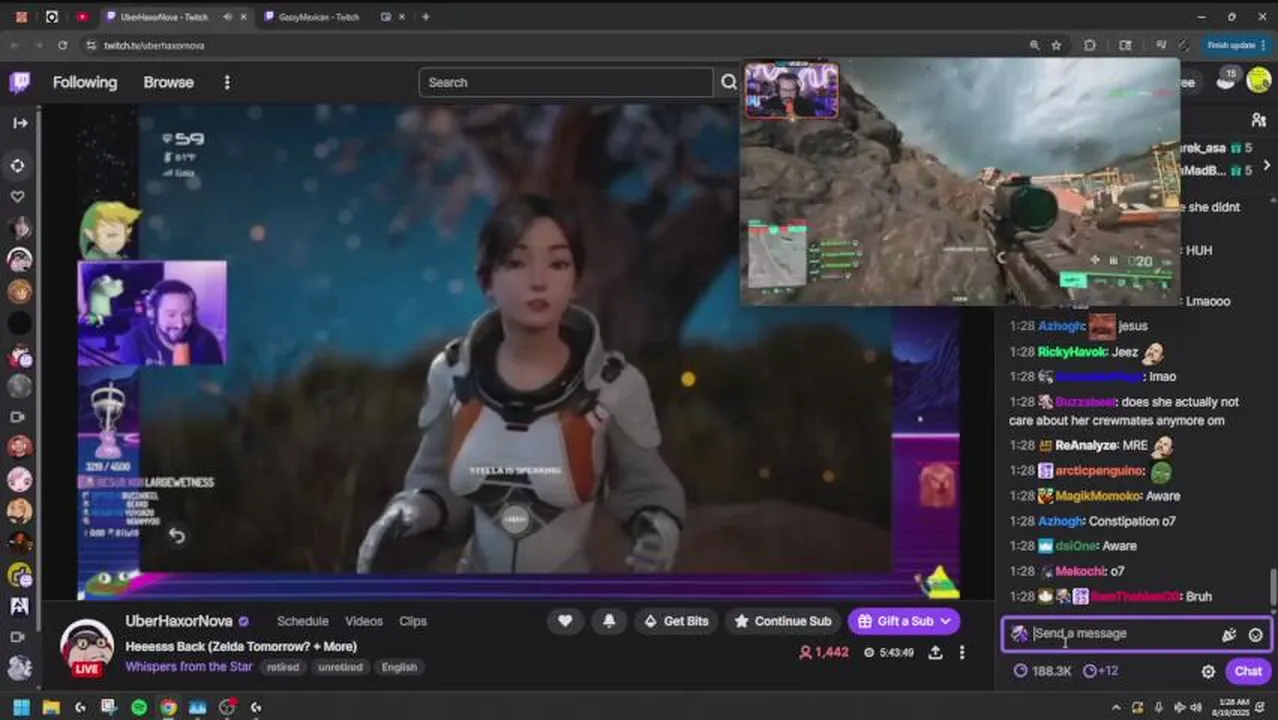Click the UberHaxorNova channel name
The width and height of the screenshot is (1278, 720).
click(x=179, y=621)
